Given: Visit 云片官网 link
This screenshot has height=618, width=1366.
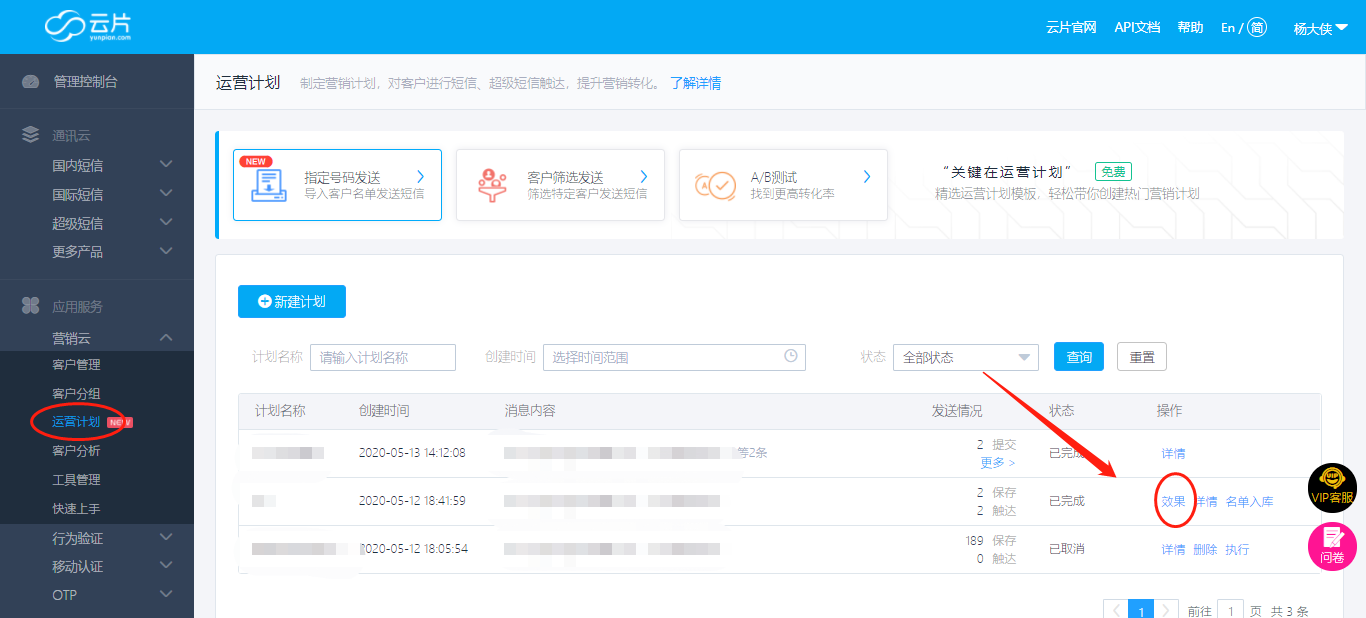Looking at the screenshot, I should 1072,28.
